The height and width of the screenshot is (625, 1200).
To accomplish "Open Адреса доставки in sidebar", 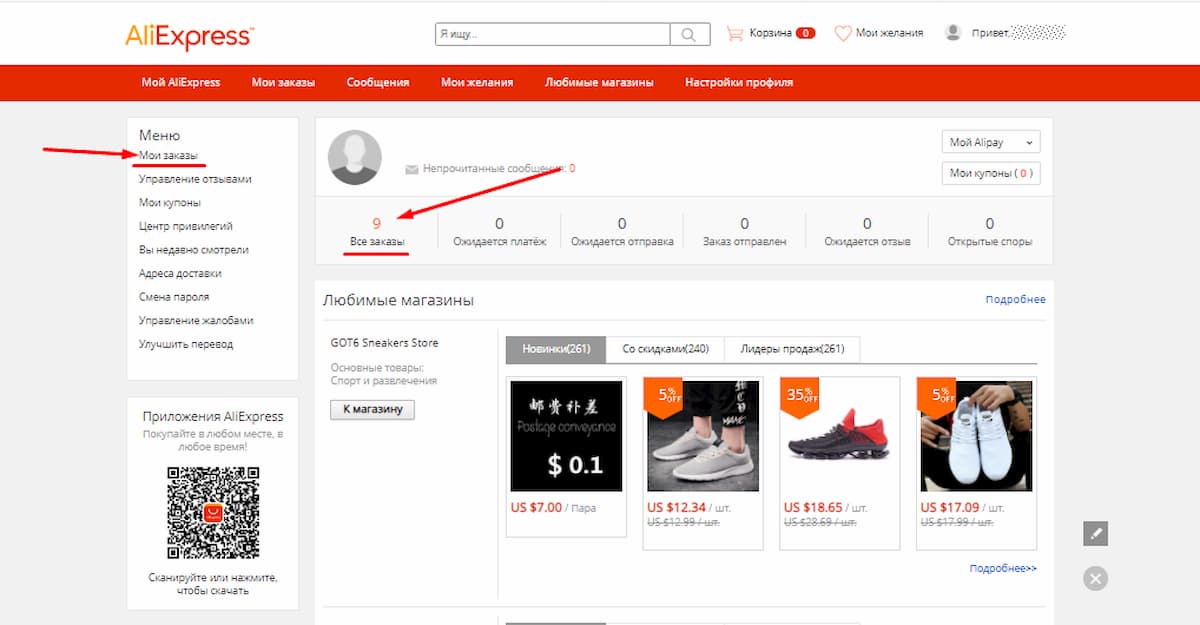I will (x=180, y=273).
